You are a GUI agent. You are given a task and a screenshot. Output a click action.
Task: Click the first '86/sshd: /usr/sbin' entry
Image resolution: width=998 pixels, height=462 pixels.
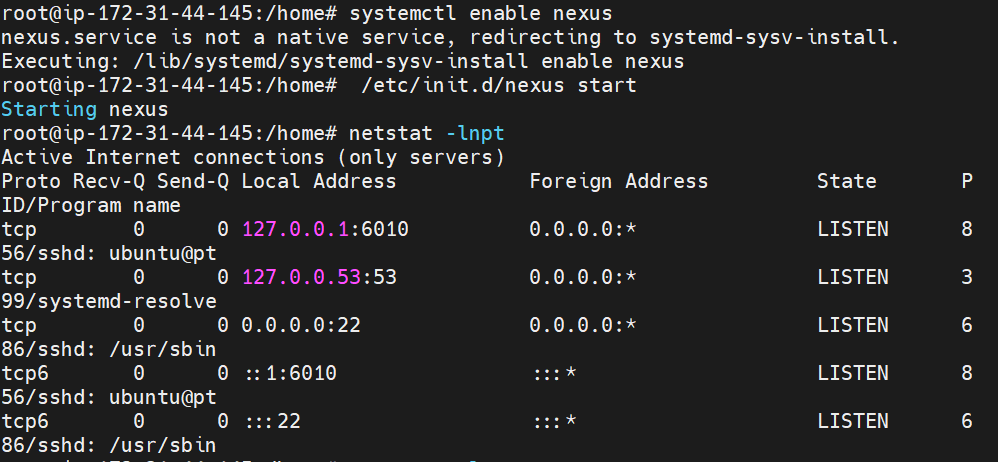point(109,349)
